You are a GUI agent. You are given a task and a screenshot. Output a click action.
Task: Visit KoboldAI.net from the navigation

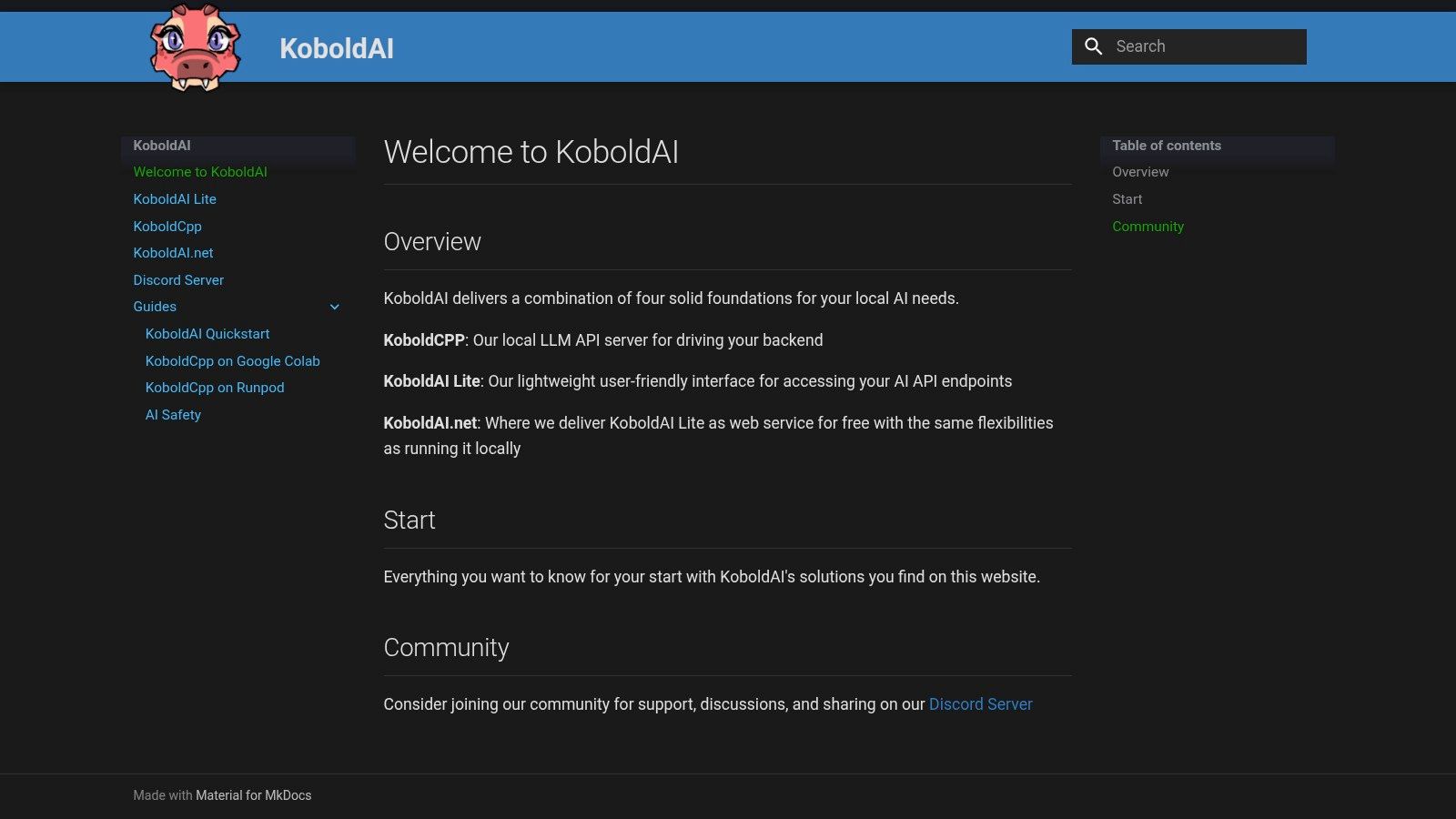tap(173, 253)
